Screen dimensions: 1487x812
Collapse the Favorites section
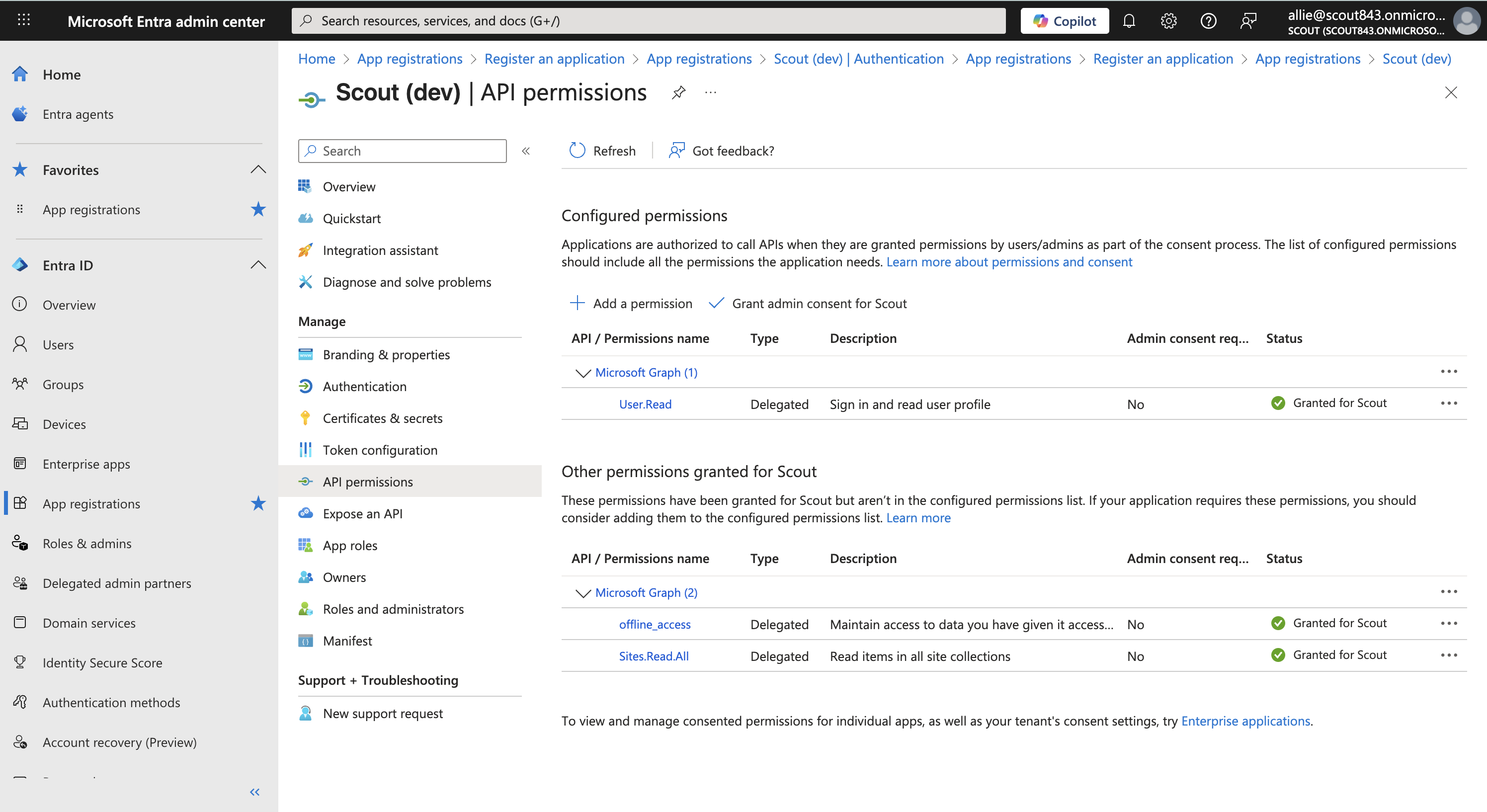pos(258,169)
